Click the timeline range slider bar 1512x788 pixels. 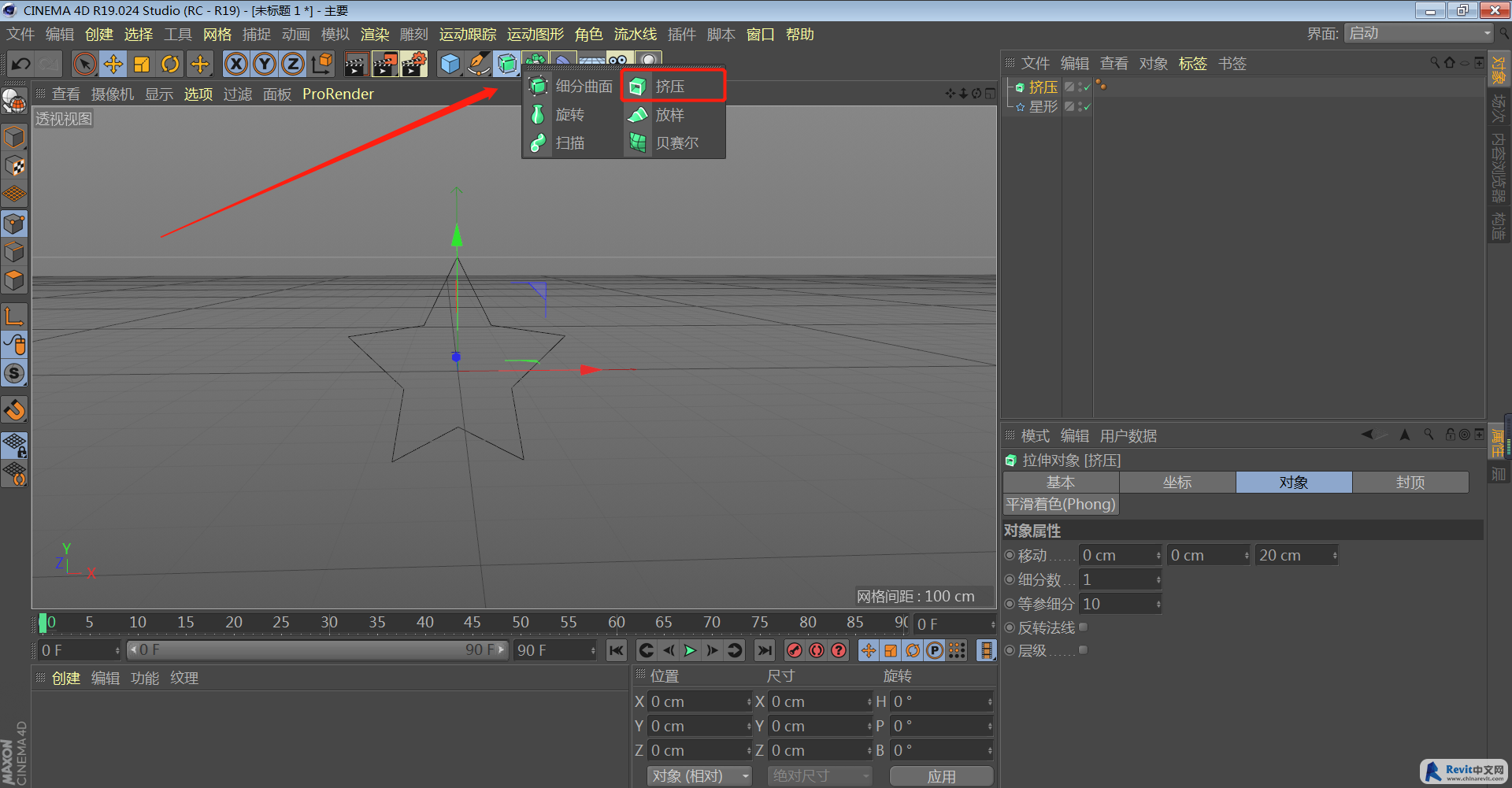[317, 650]
